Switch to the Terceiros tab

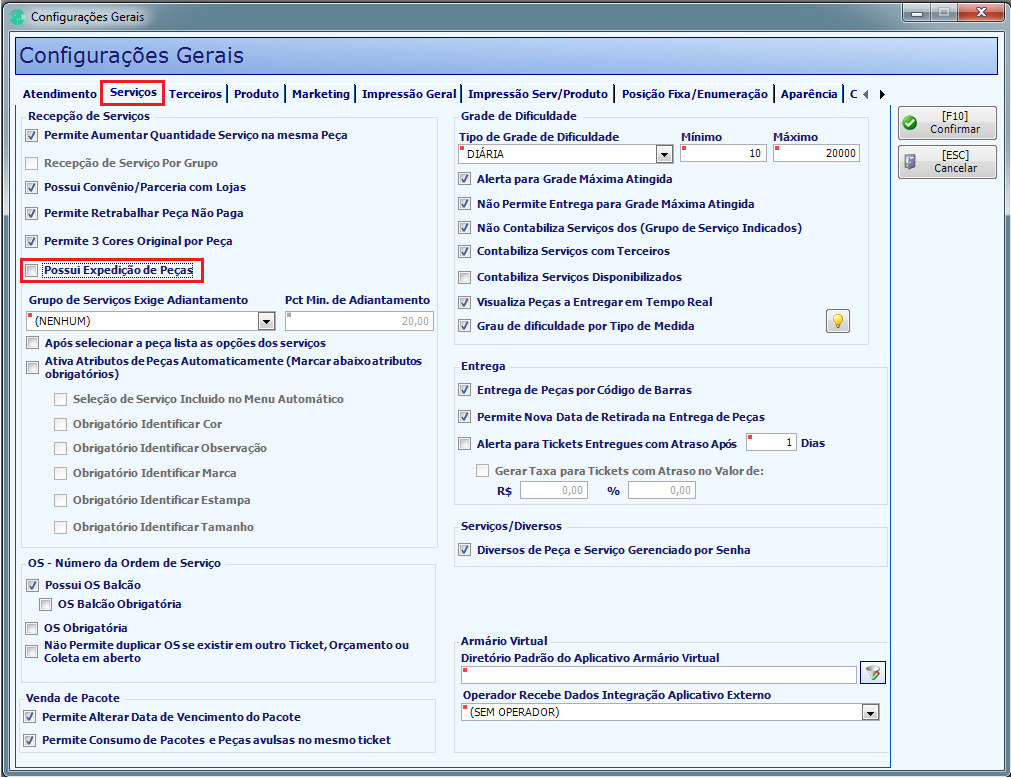coord(195,94)
